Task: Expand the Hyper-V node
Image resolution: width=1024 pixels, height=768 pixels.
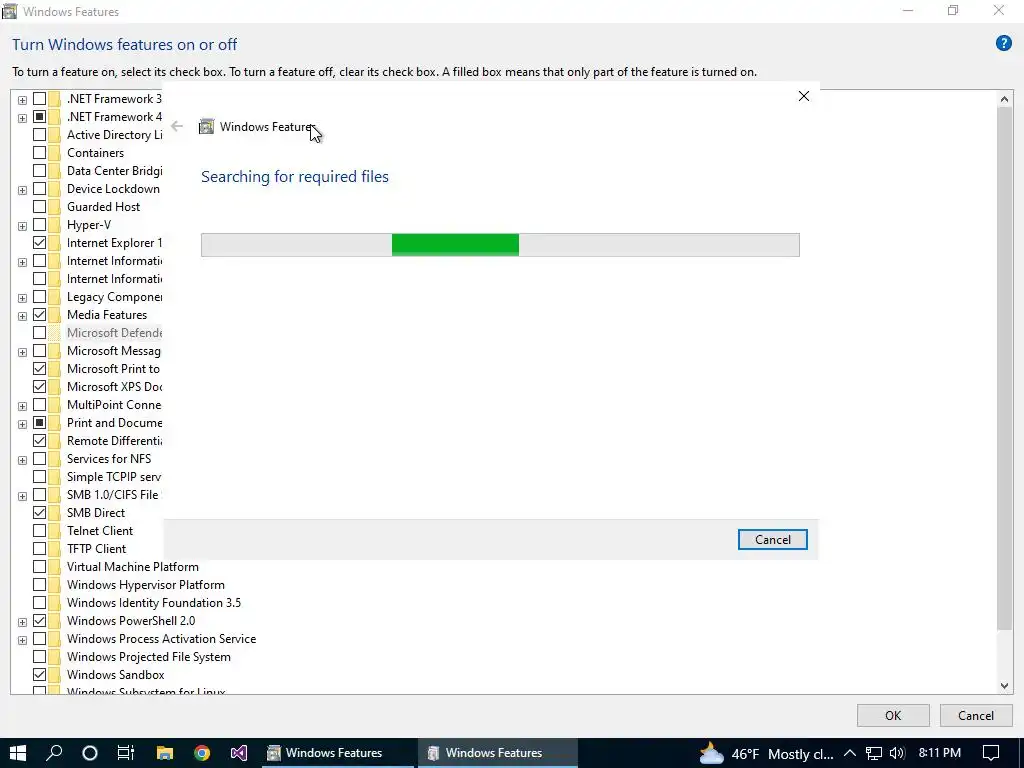Action: click(22, 226)
